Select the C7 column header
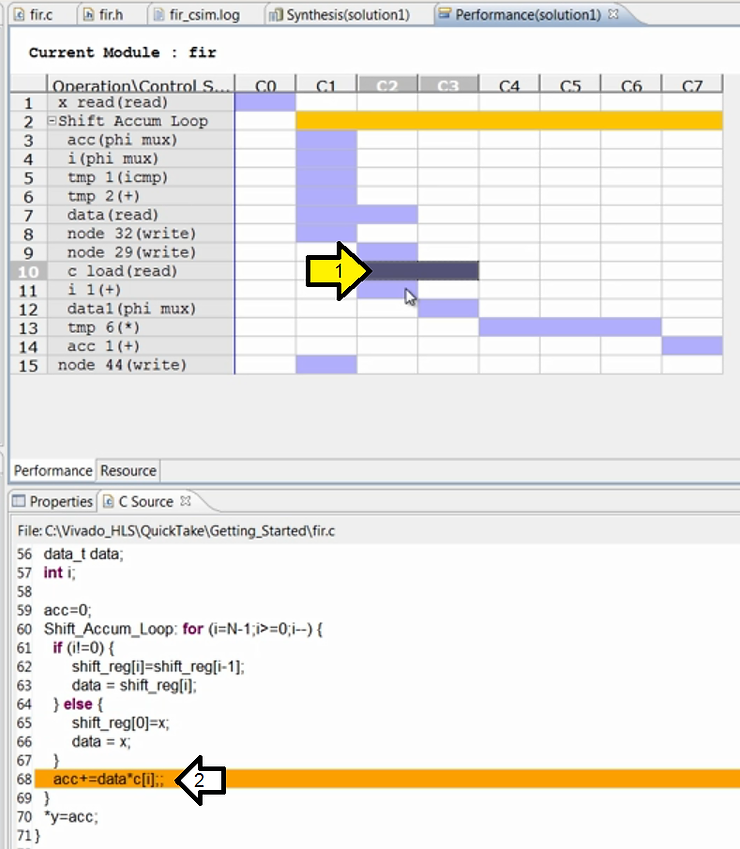This screenshot has height=849, width=740. [x=692, y=84]
